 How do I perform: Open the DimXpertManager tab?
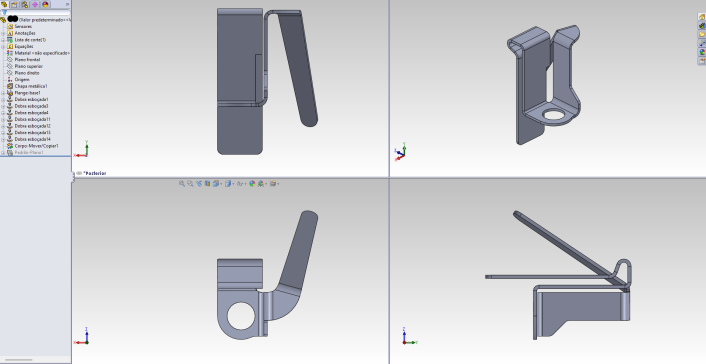click(35, 5)
